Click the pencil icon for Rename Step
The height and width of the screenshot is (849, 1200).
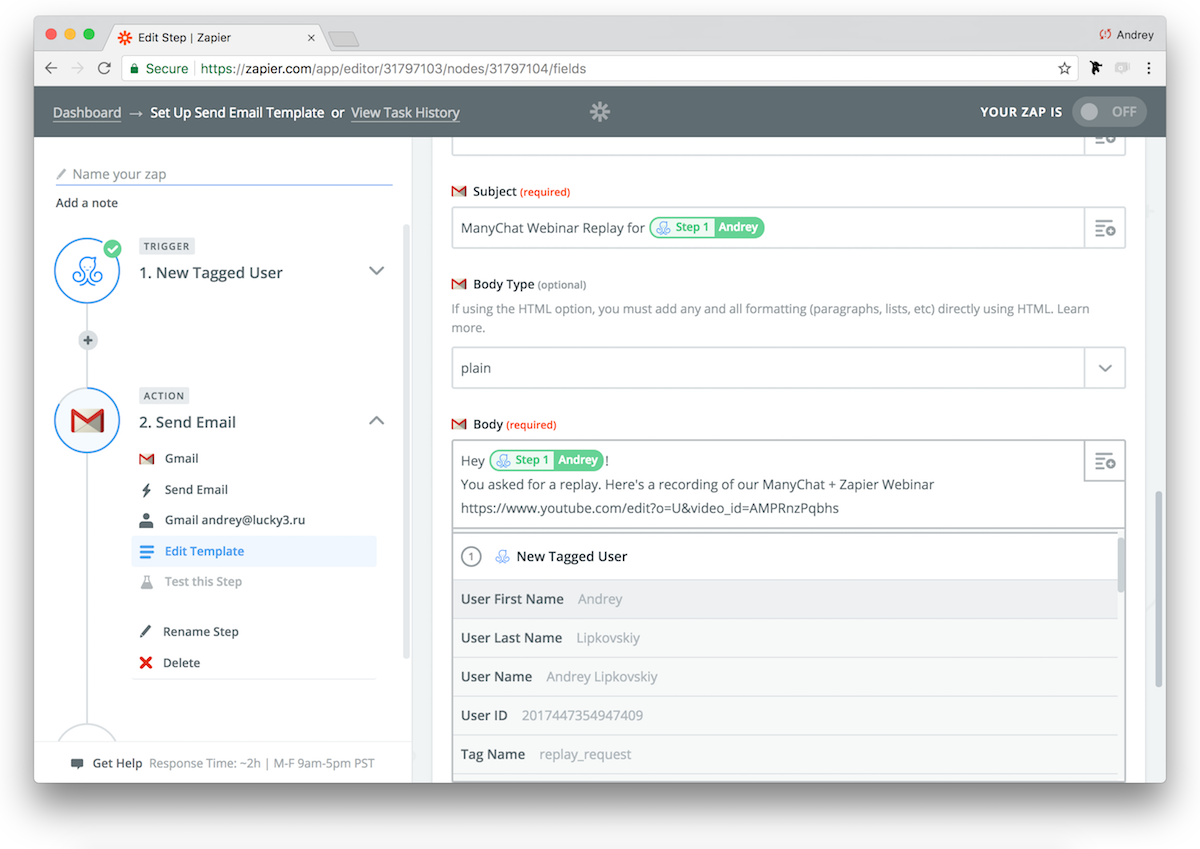coord(146,632)
